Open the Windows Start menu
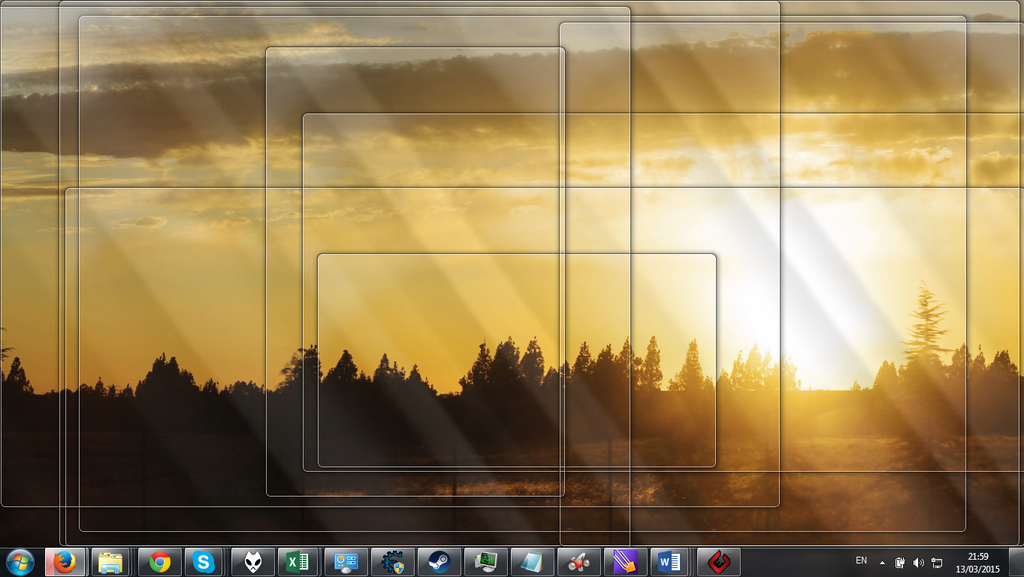 [20, 562]
